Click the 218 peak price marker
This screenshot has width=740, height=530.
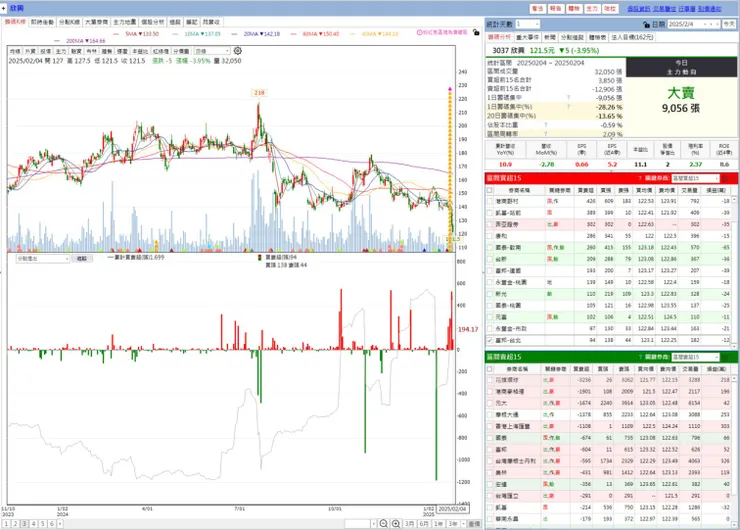click(259, 93)
